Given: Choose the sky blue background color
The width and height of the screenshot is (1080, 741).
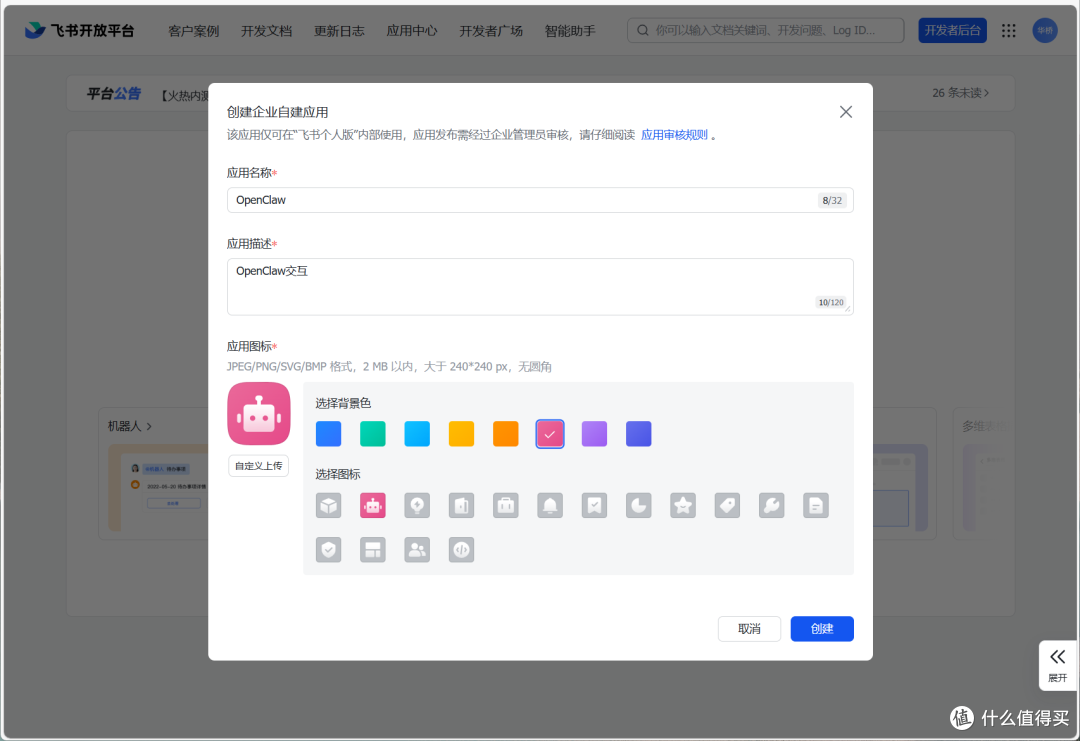Looking at the screenshot, I should tap(417, 434).
